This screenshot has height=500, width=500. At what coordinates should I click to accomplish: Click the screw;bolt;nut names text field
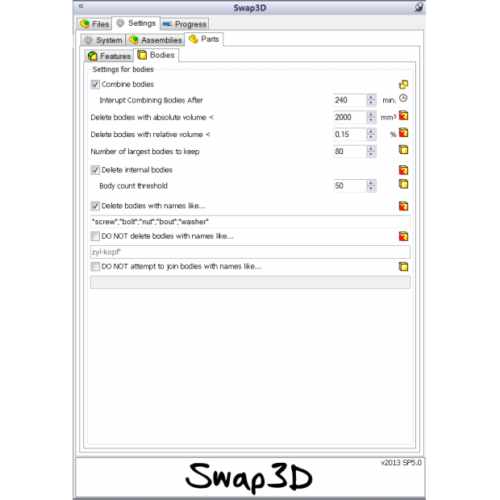coord(250,222)
